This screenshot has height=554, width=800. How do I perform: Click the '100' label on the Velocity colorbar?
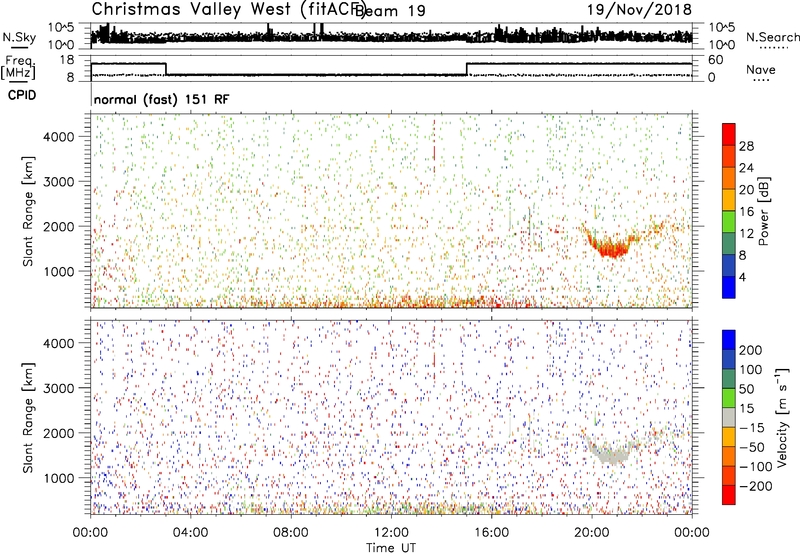point(751,370)
